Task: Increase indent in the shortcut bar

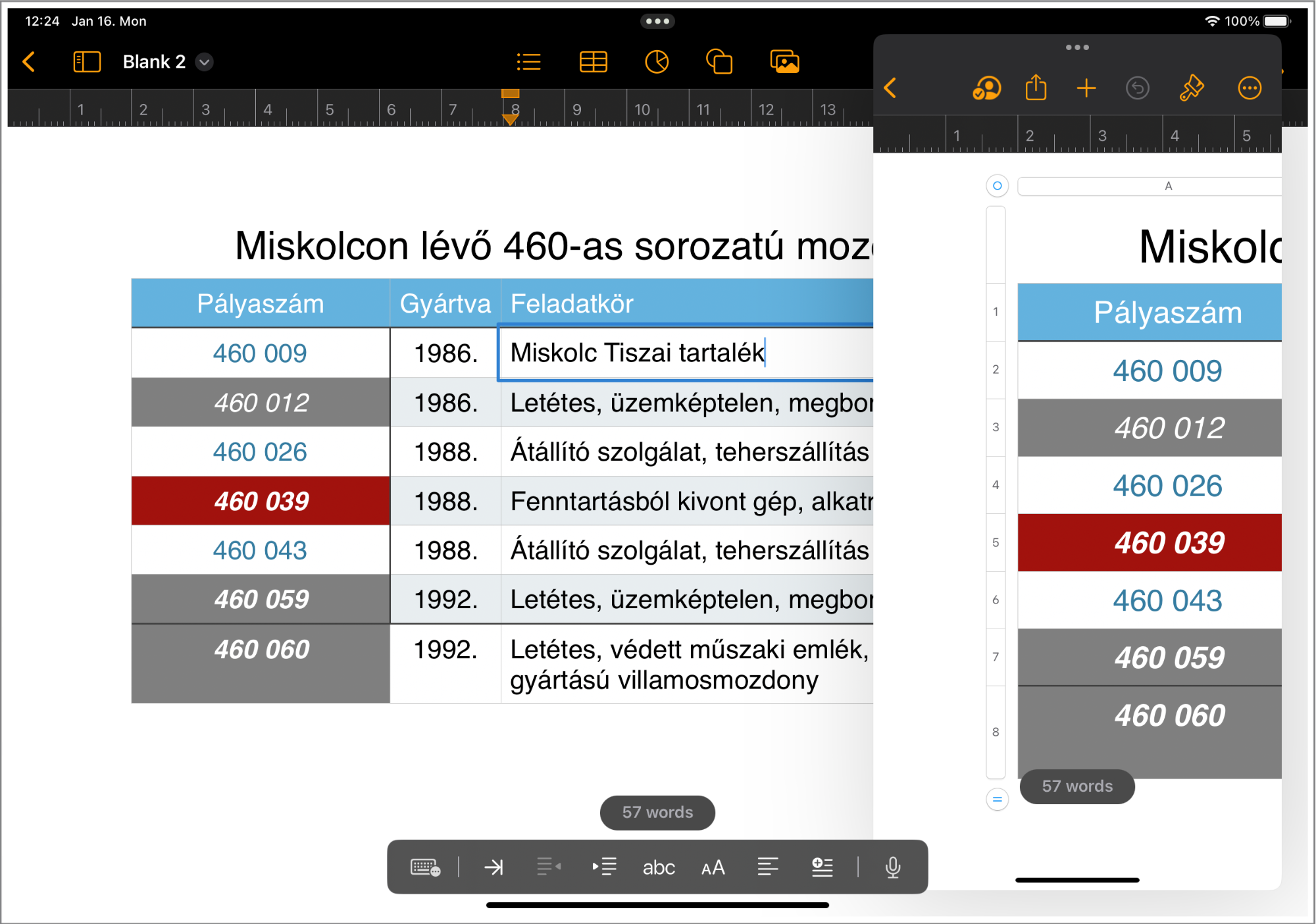Action: [x=604, y=867]
